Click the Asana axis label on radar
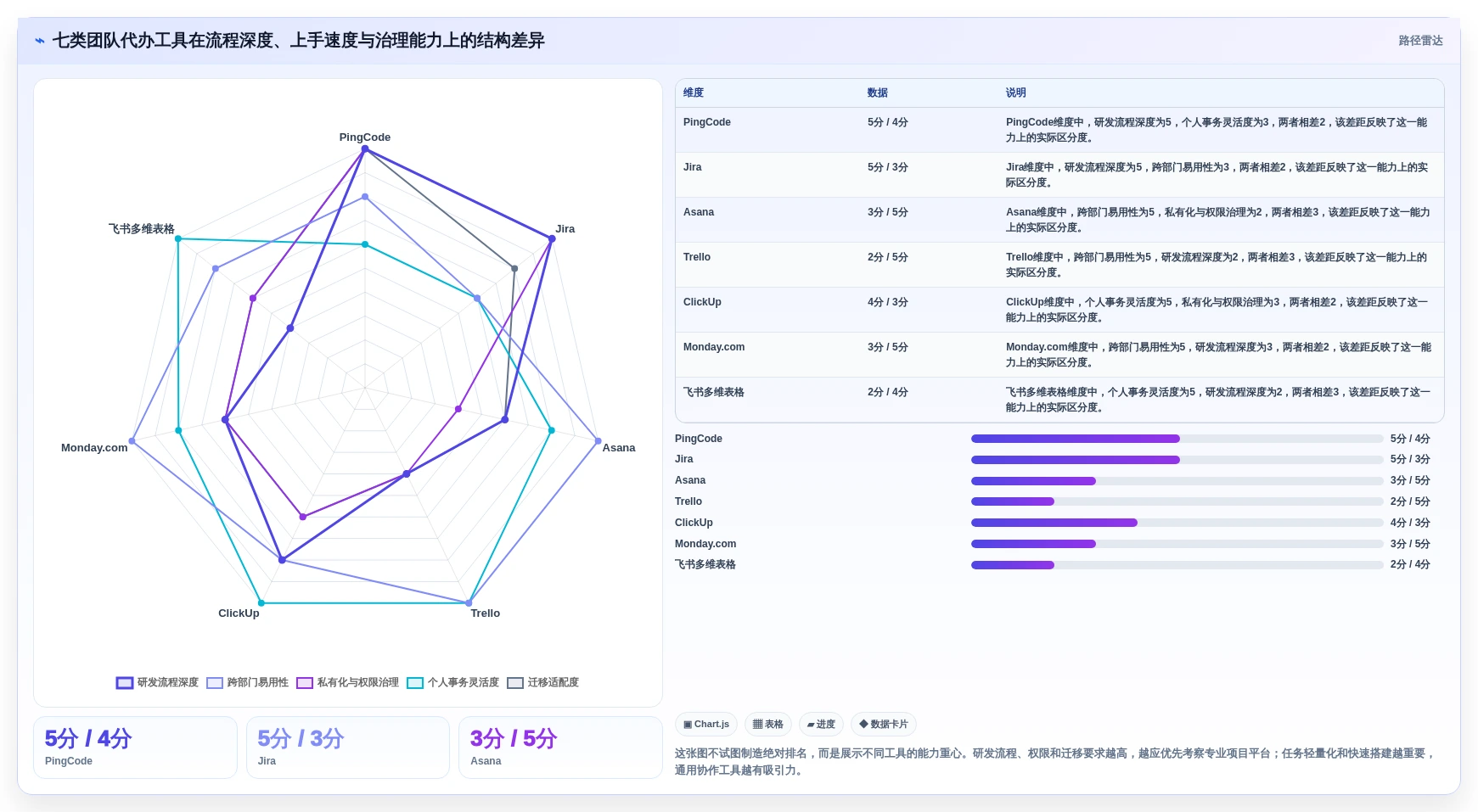Screen dimensions: 1478x812 tap(619, 448)
